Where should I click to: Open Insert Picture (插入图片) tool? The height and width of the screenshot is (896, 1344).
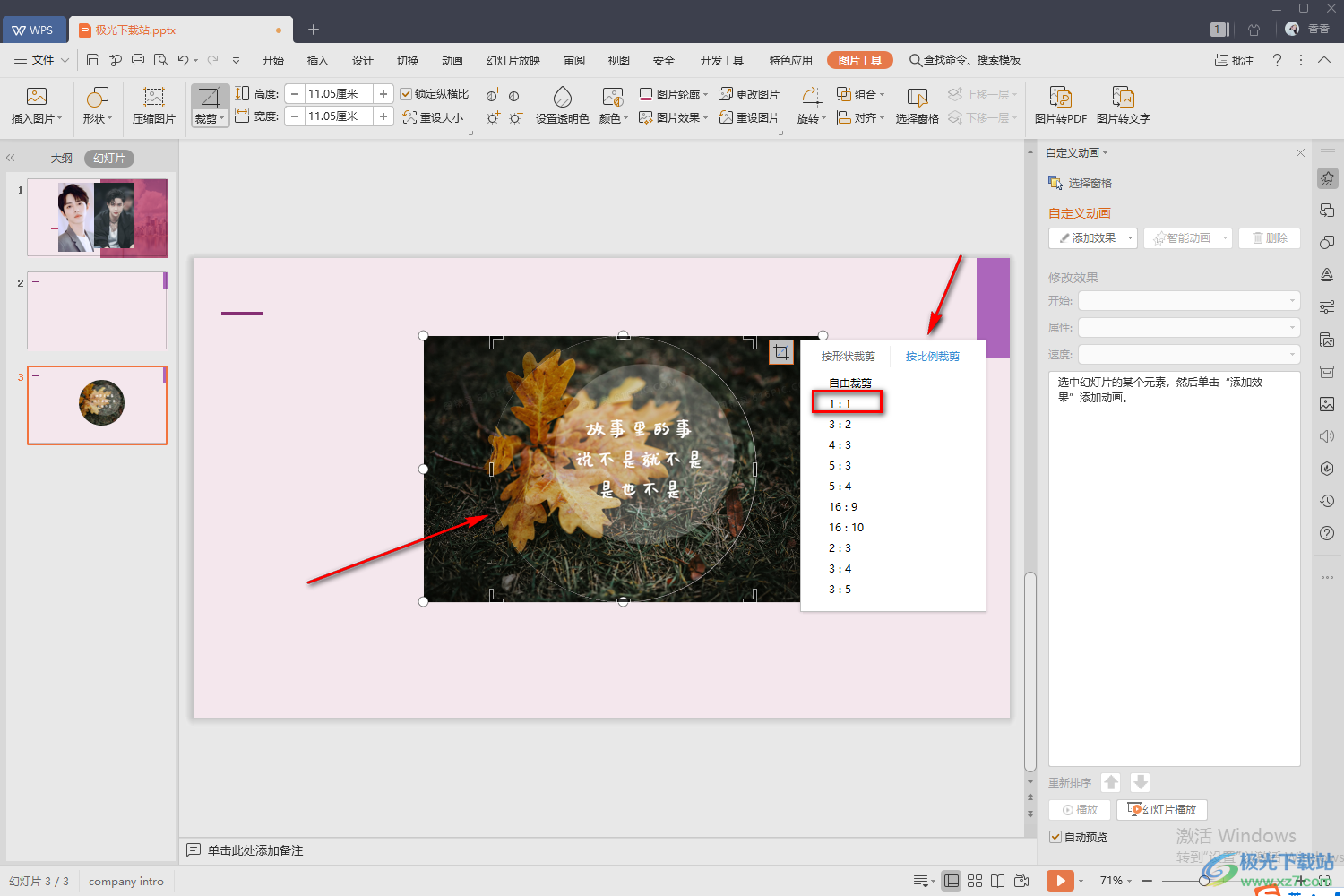37,106
